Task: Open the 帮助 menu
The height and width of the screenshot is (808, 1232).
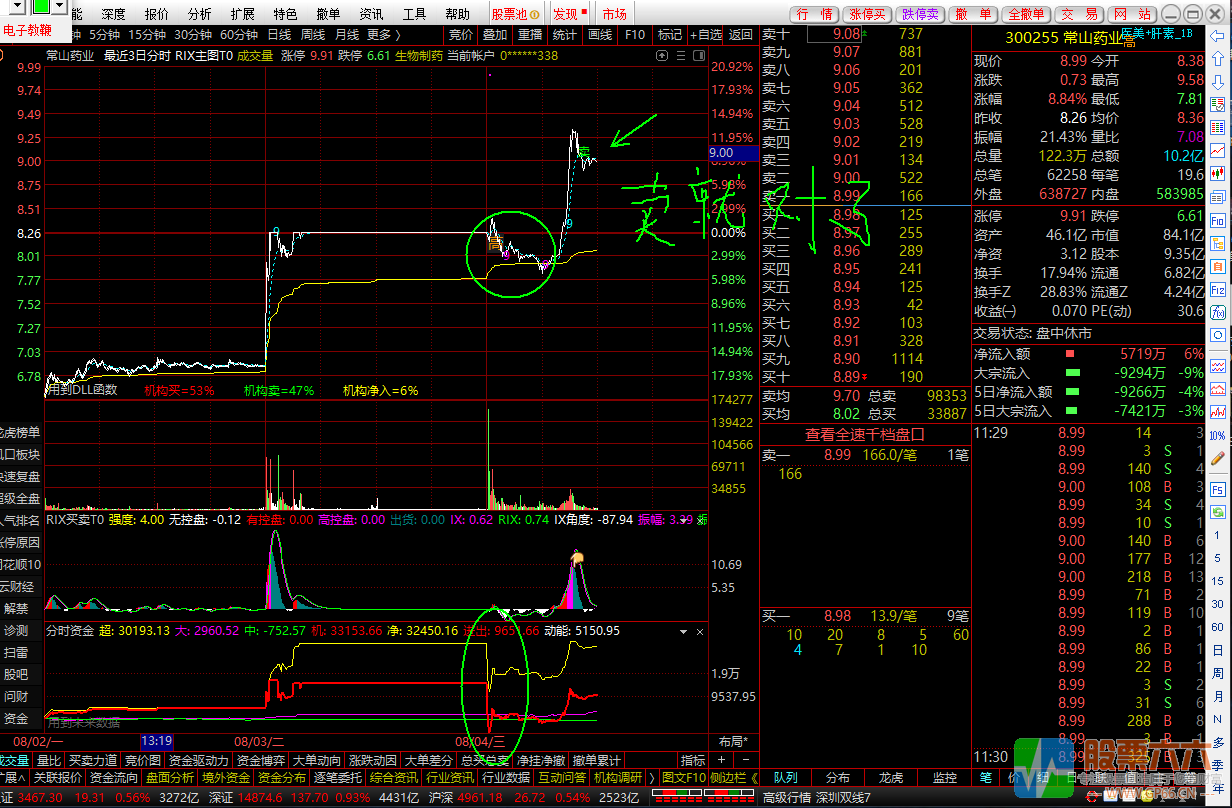Action: point(457,14)
